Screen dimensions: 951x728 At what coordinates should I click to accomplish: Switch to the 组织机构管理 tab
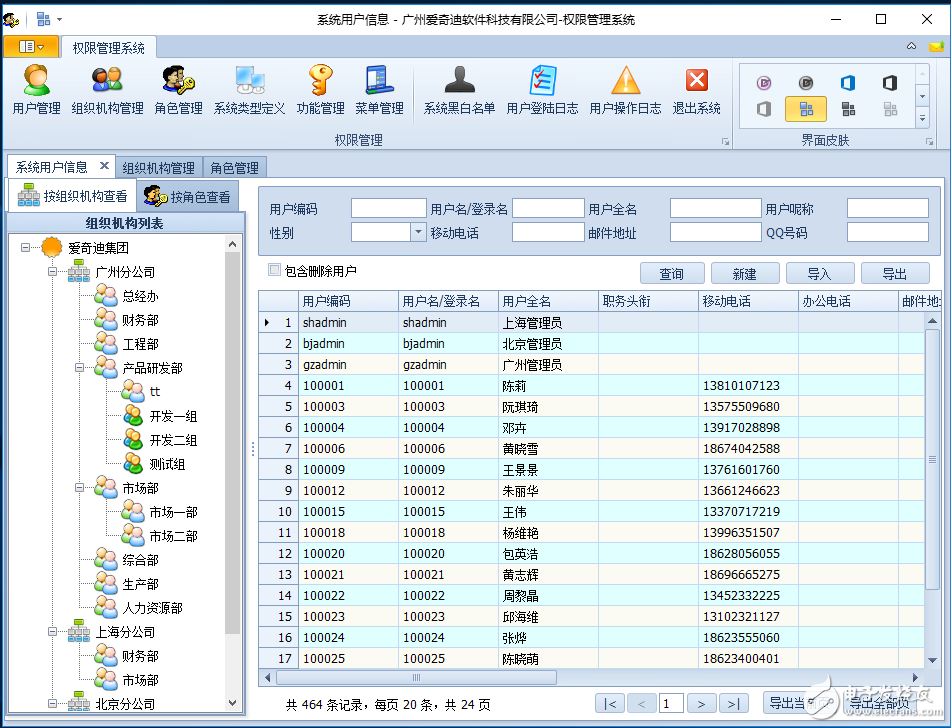tap(158, 166)
